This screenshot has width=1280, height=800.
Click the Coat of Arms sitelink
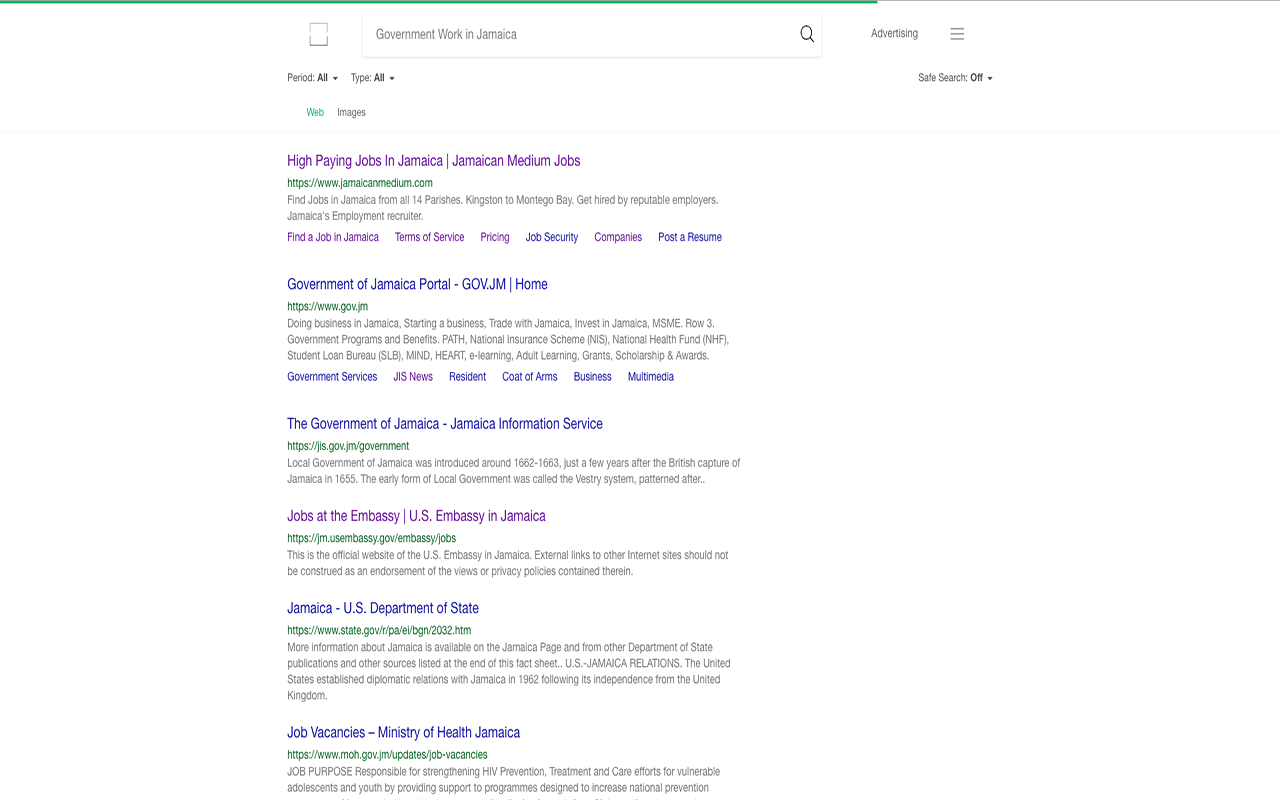tap(529, 377)
